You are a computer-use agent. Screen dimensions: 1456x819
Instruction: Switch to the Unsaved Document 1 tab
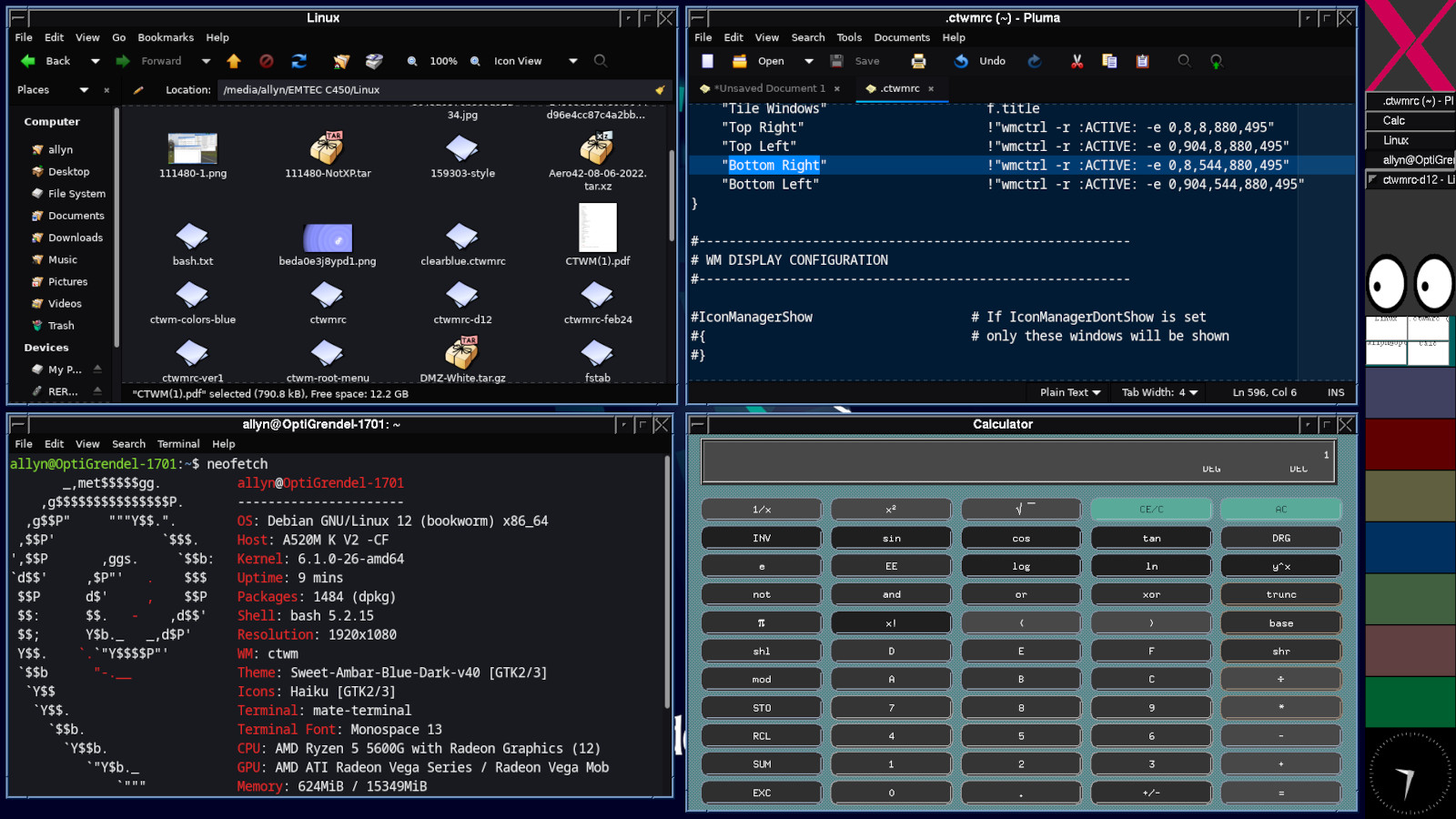(x=769, y=88)
